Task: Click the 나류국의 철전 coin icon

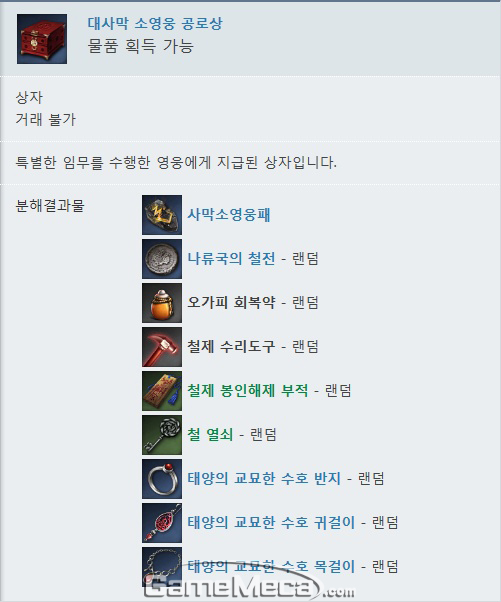Action: (x=162, y=259)
